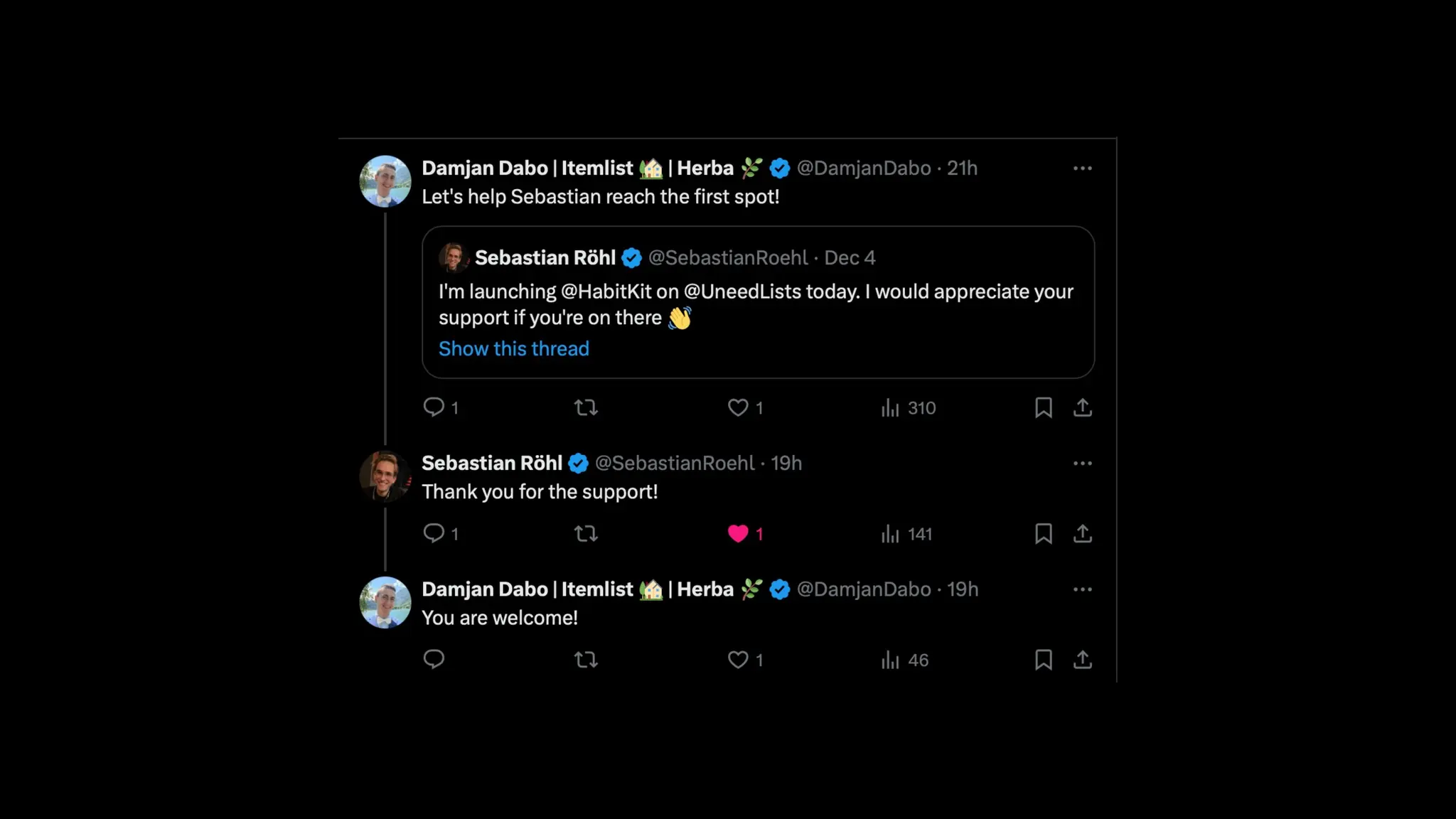The width and height of the screenshot is (1456, 819).
Task: Unlike the 'Thank you for the support!' tweet
Action: 738,534
